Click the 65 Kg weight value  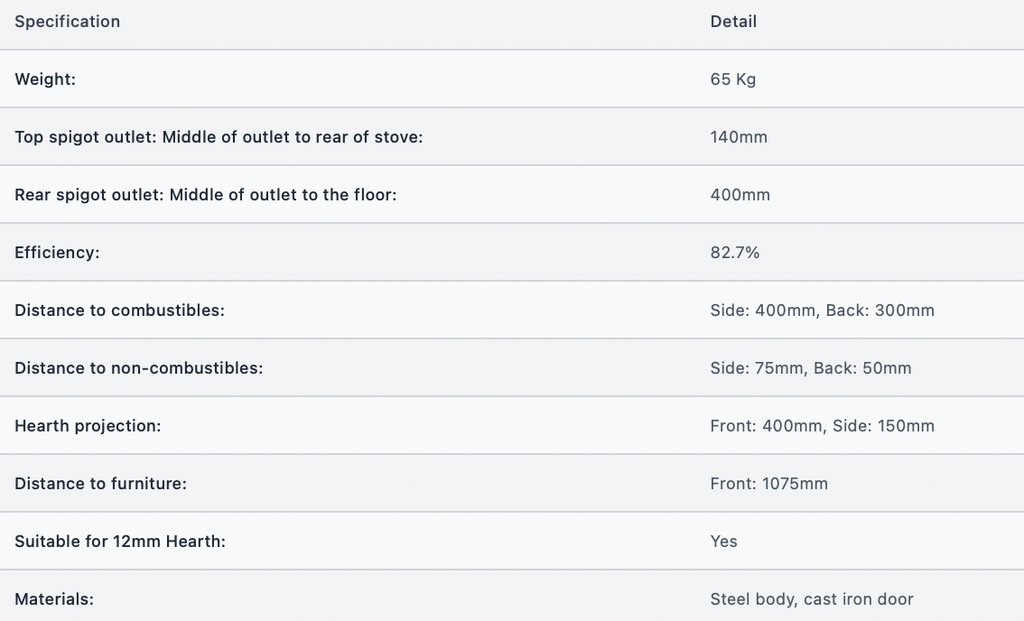(733, 80)
